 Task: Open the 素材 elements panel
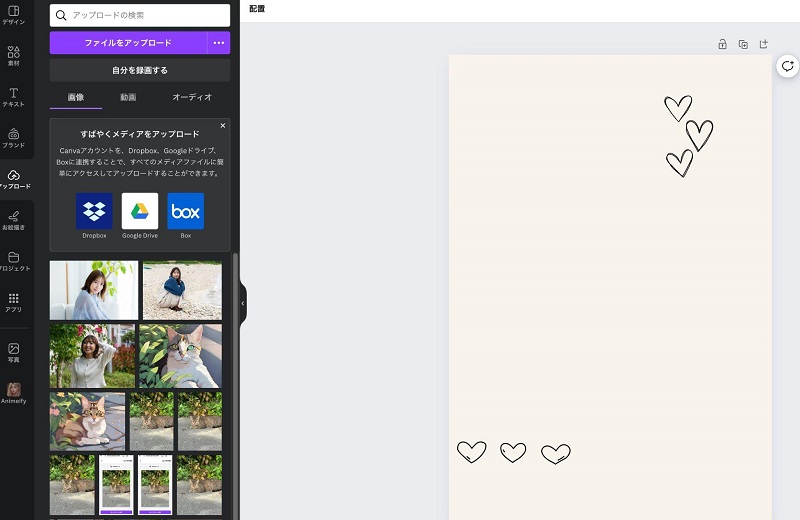point(14,56)
